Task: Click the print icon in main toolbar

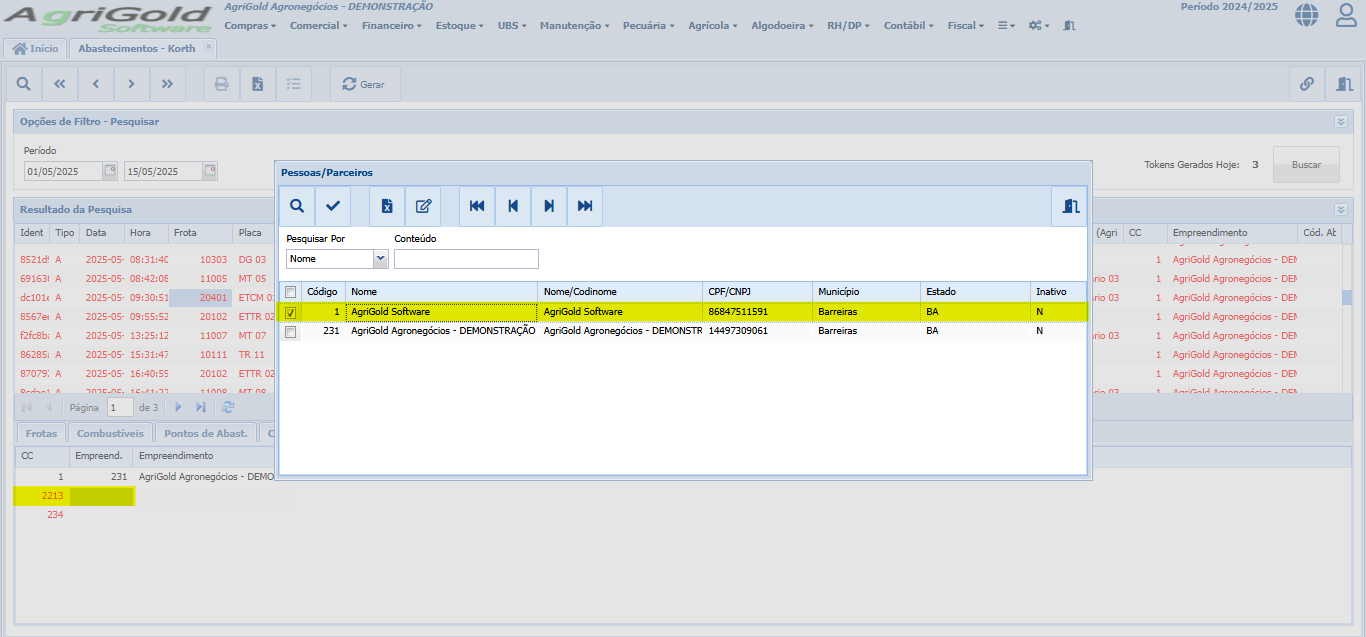Action: (221, 84)
